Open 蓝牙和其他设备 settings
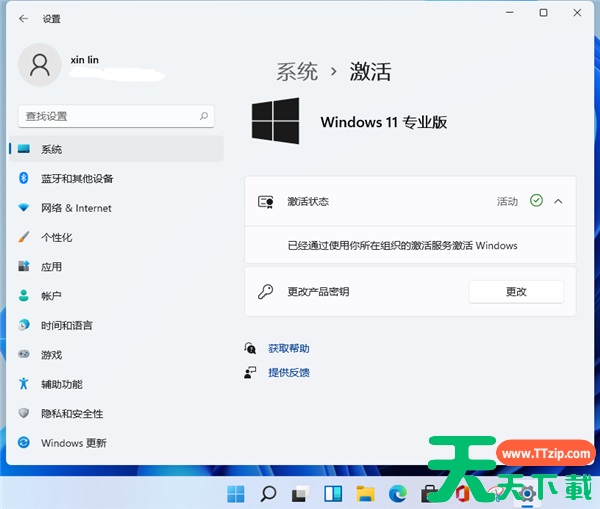 tap(116, 178)
